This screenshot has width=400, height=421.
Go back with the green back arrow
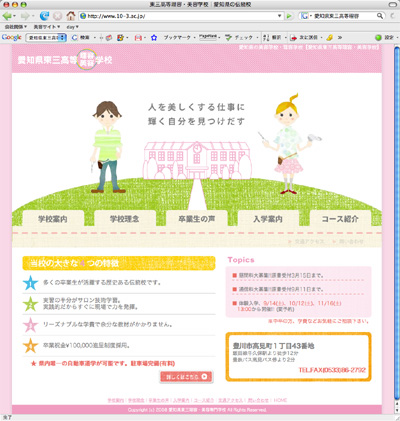pos(7,16)
